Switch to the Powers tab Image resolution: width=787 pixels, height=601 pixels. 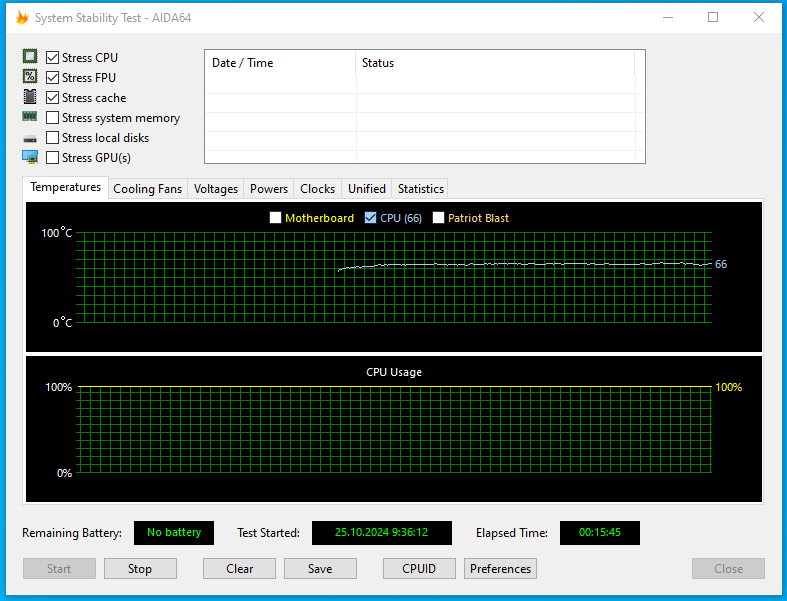(269, 189)
